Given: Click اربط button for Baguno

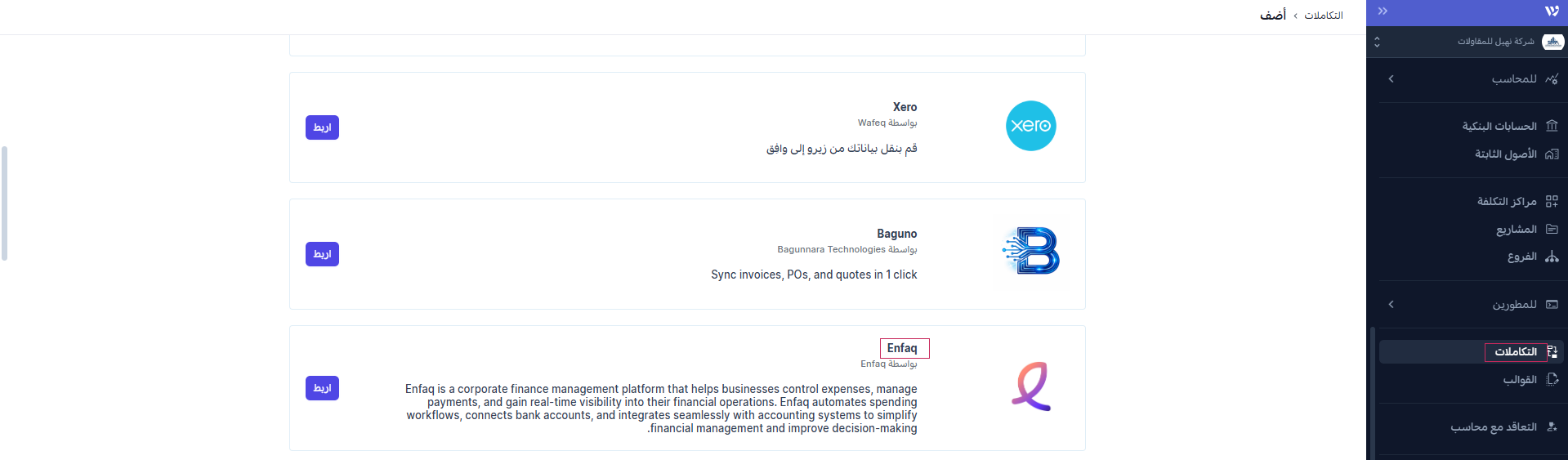Looking at the screenshot, I should [x=322, y=254].
